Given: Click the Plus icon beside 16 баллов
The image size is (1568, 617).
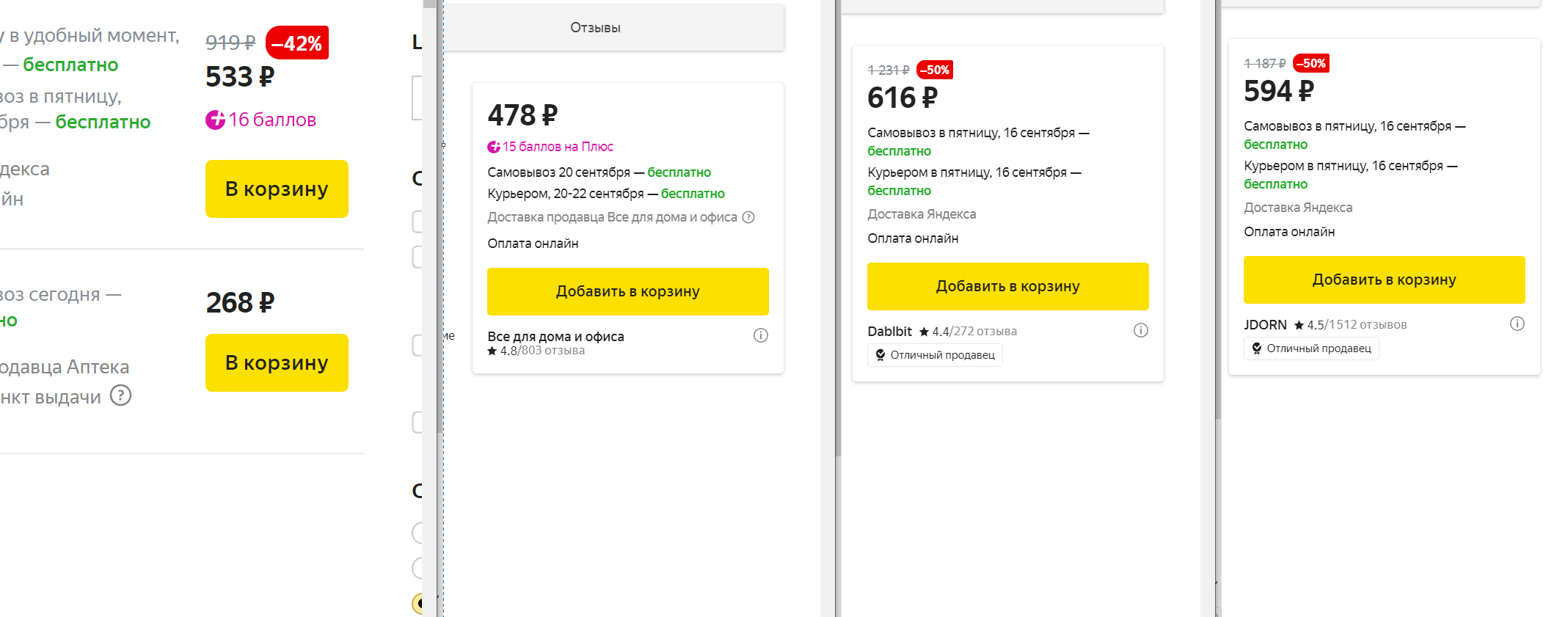Looking at the screenshot, I should 215,120.
